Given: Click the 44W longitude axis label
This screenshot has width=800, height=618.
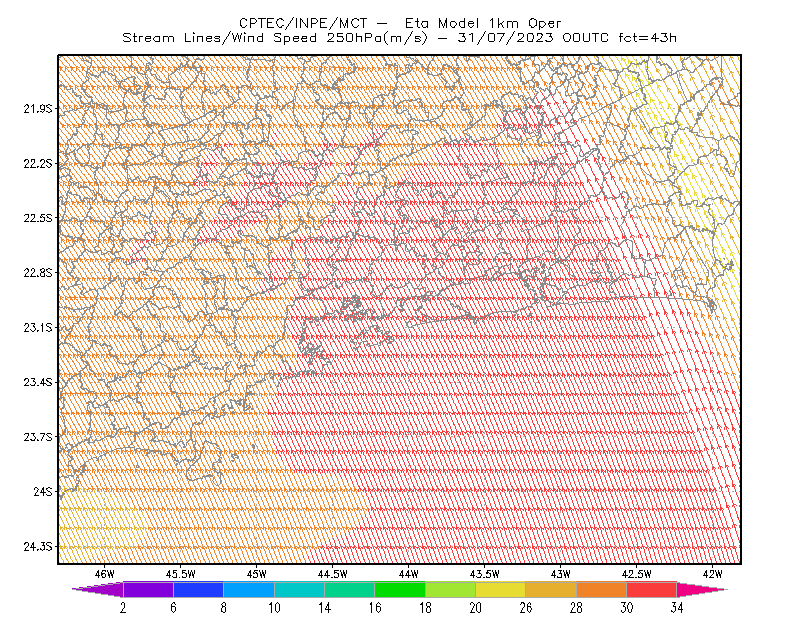Looking at the screenshot, I should pyautogui.click(x=409, y=574).
